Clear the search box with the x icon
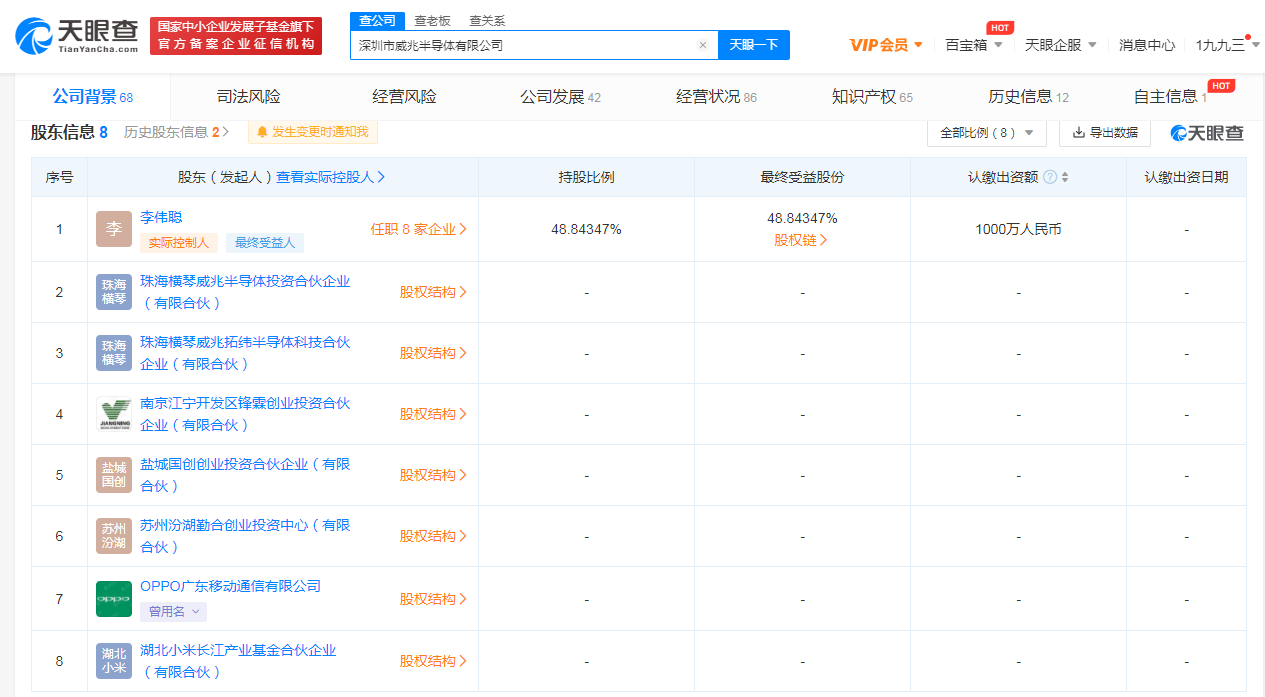The image size is (1265, 697). click(x=703, y=45)
